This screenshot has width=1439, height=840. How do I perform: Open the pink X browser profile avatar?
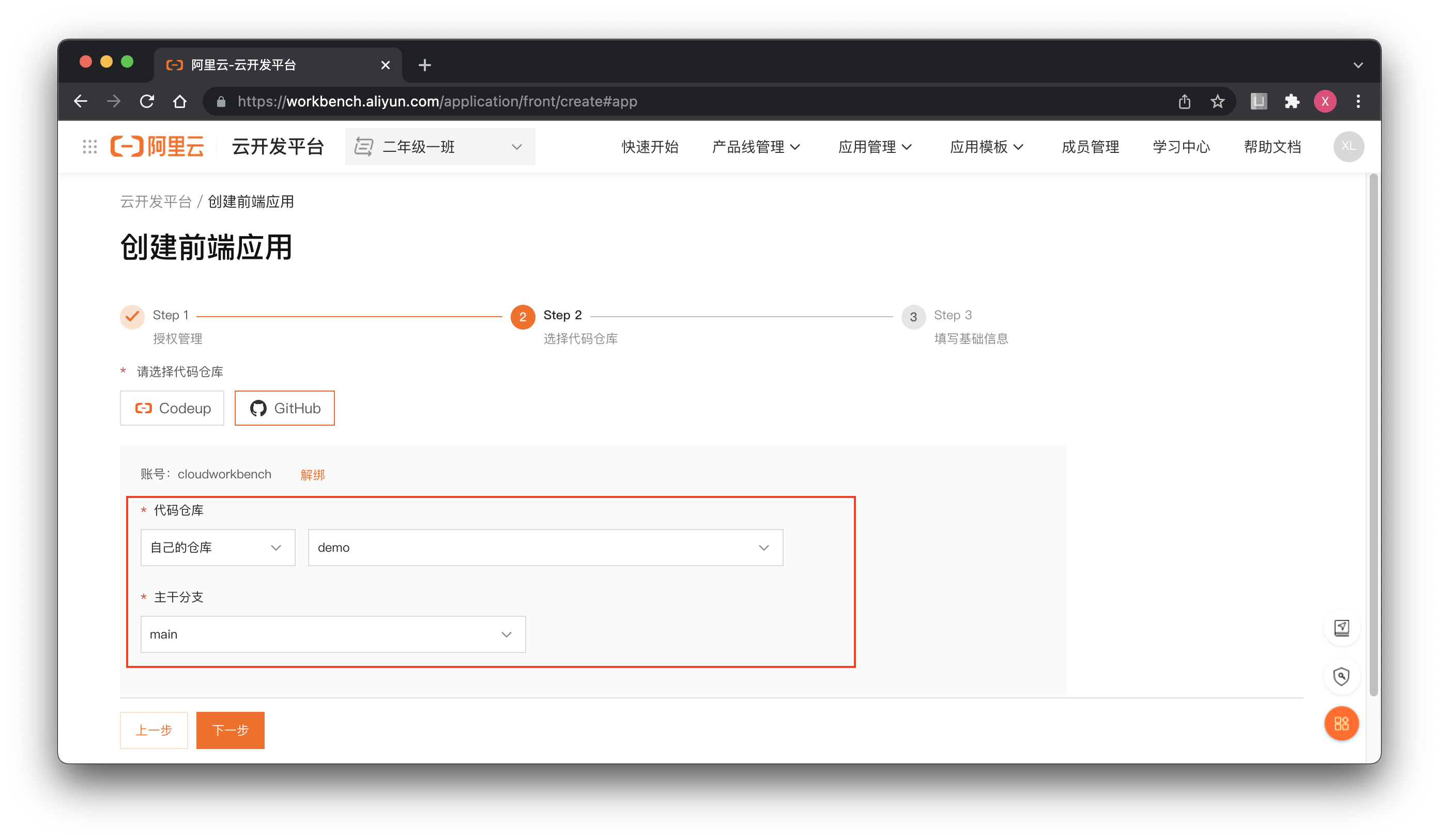(x=1325, y=102)
